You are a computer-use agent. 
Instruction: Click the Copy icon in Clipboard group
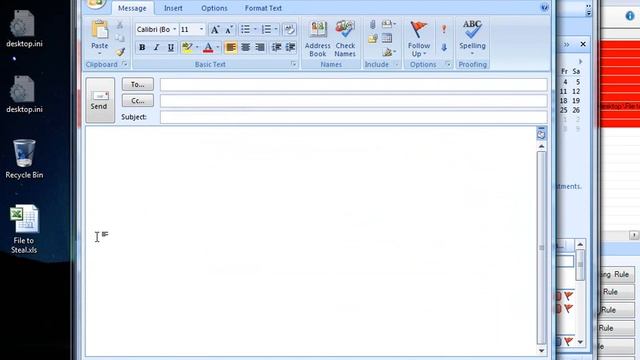(x=120, y=38)
